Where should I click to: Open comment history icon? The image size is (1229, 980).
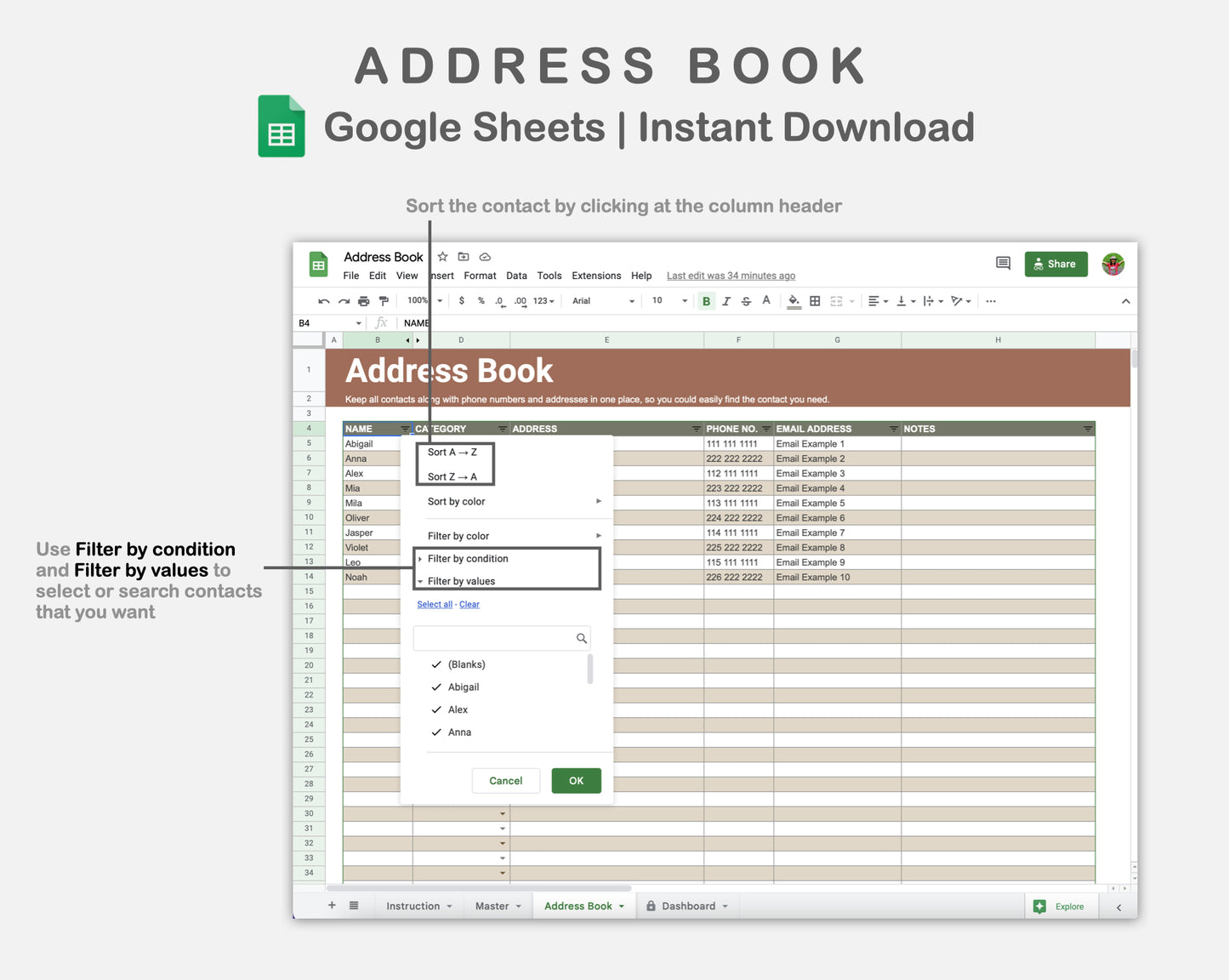1002,264
